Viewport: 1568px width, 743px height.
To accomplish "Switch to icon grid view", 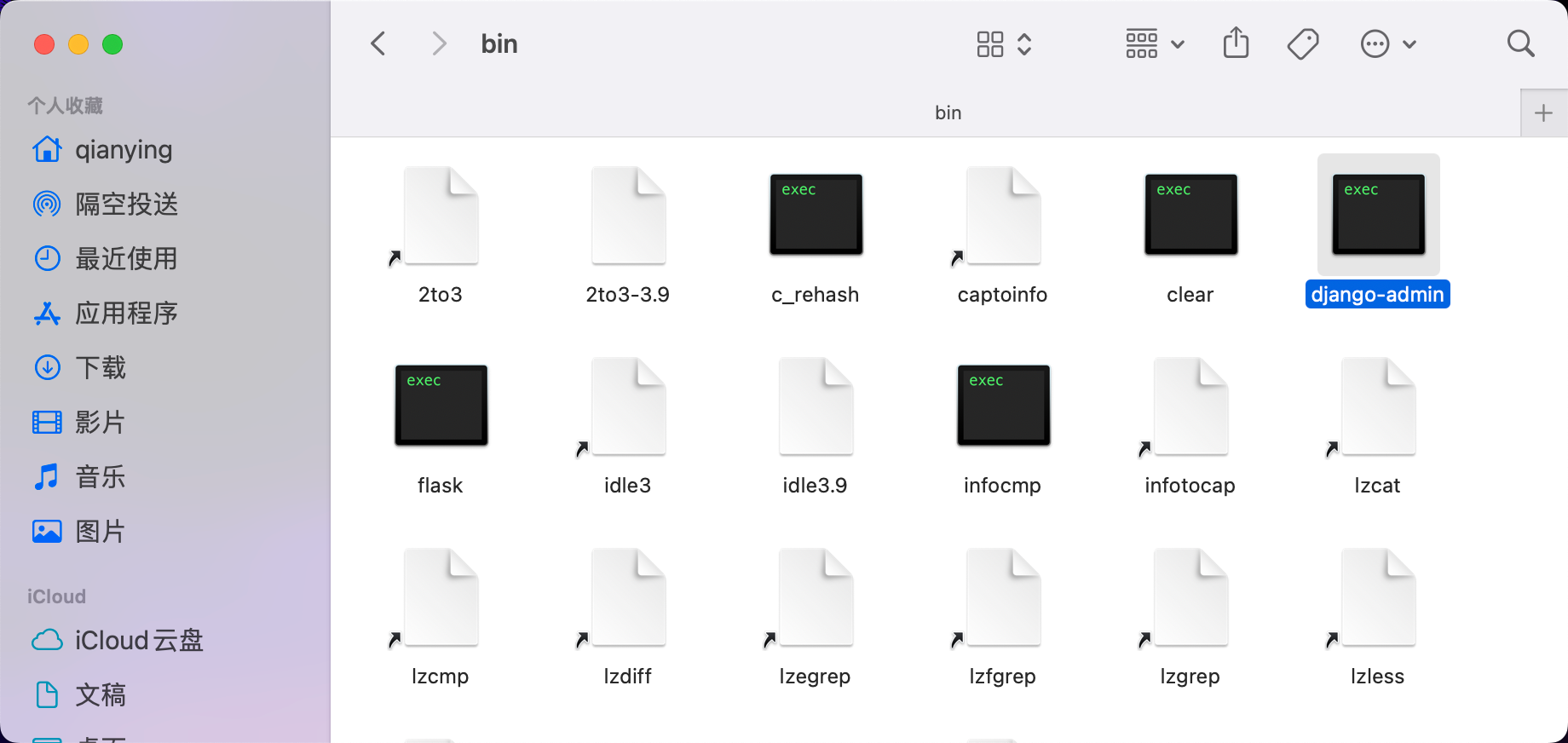I will pos(990,43).
